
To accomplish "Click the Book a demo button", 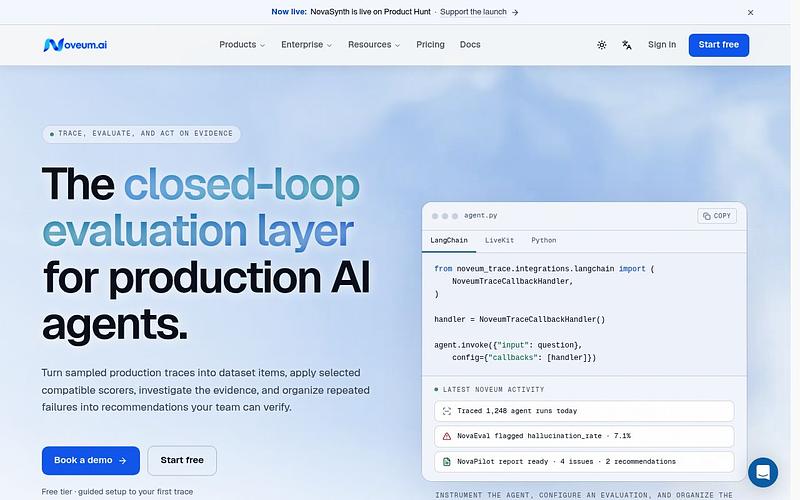I will point(91,460).
